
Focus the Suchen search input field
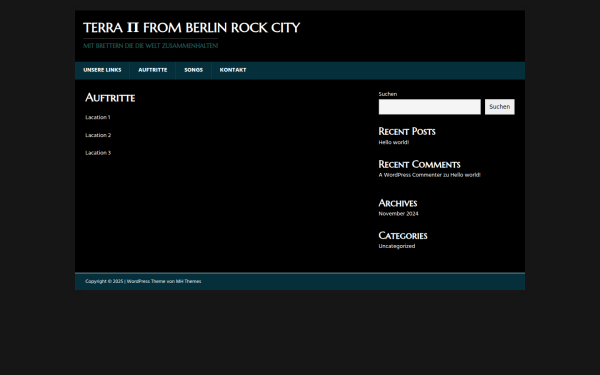[x=429, y=107]
